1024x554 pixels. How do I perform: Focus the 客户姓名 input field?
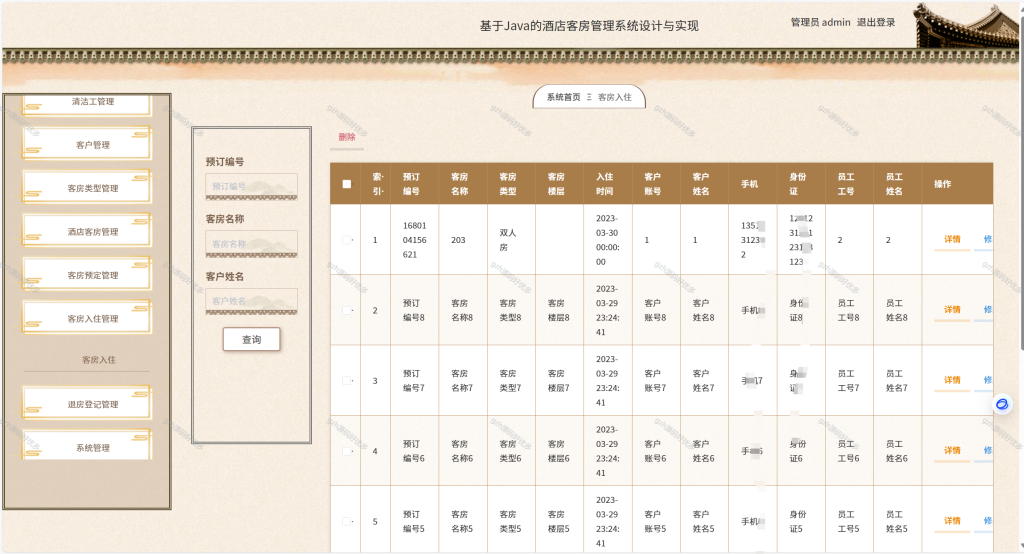pyautogui.click(x=251, y=301)
